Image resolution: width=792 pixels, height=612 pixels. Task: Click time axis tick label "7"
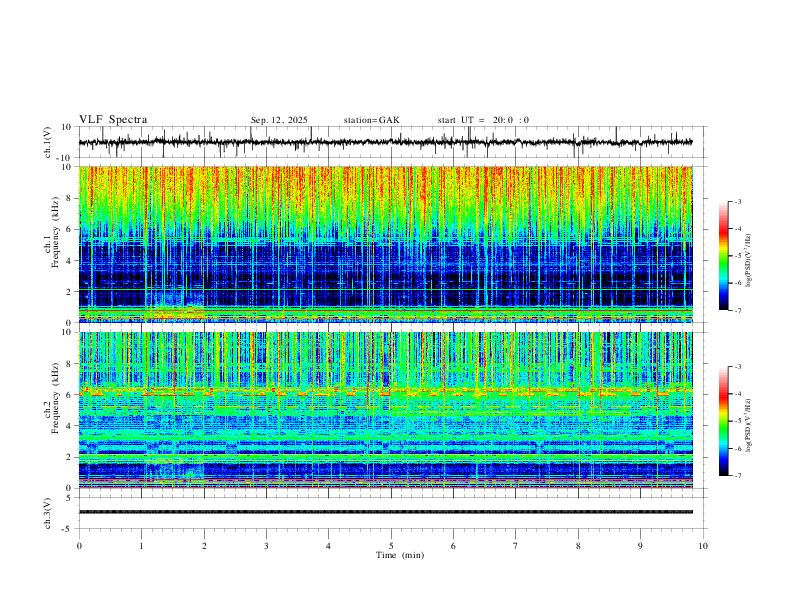coord(516,546)
